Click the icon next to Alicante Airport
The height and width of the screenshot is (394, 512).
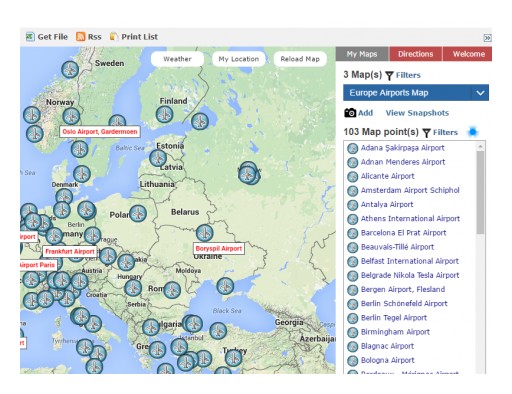coord(352,177)
